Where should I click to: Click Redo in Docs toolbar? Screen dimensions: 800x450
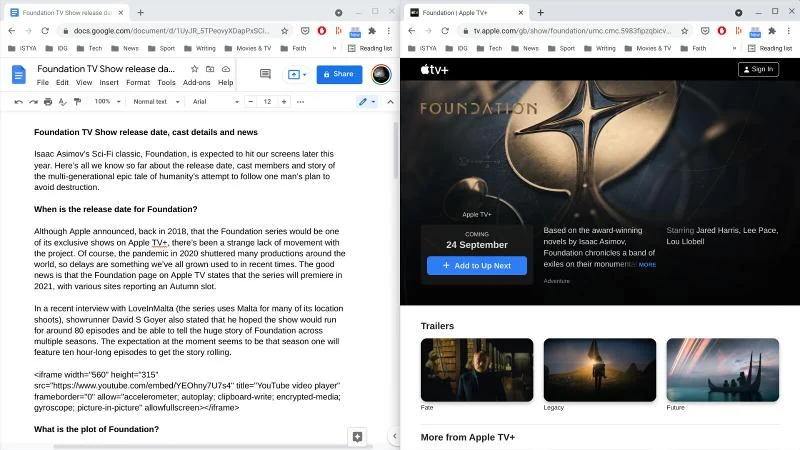pyautogui.click(x=33, y=102)
